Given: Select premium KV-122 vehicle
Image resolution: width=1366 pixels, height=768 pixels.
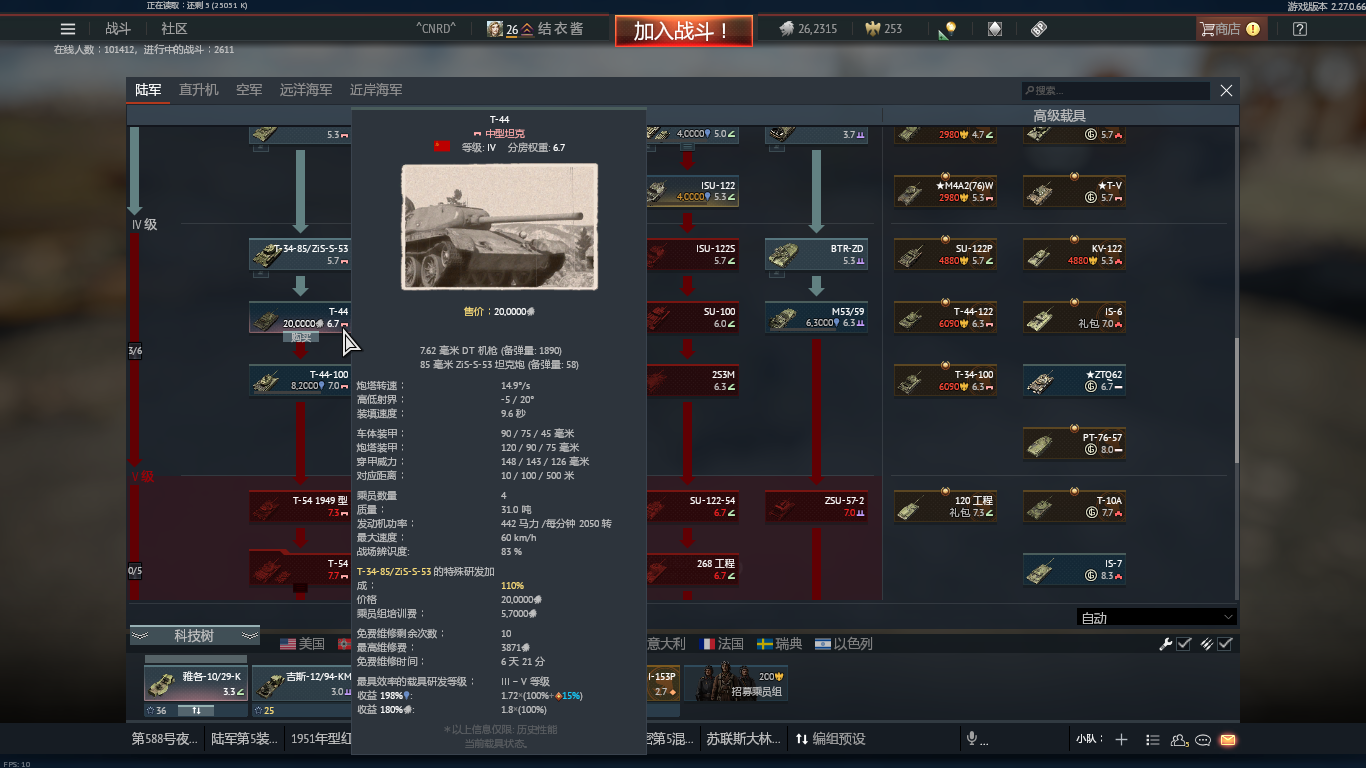Looking at the screenshot, I should pyautogui.click(x=1075, y=254).
